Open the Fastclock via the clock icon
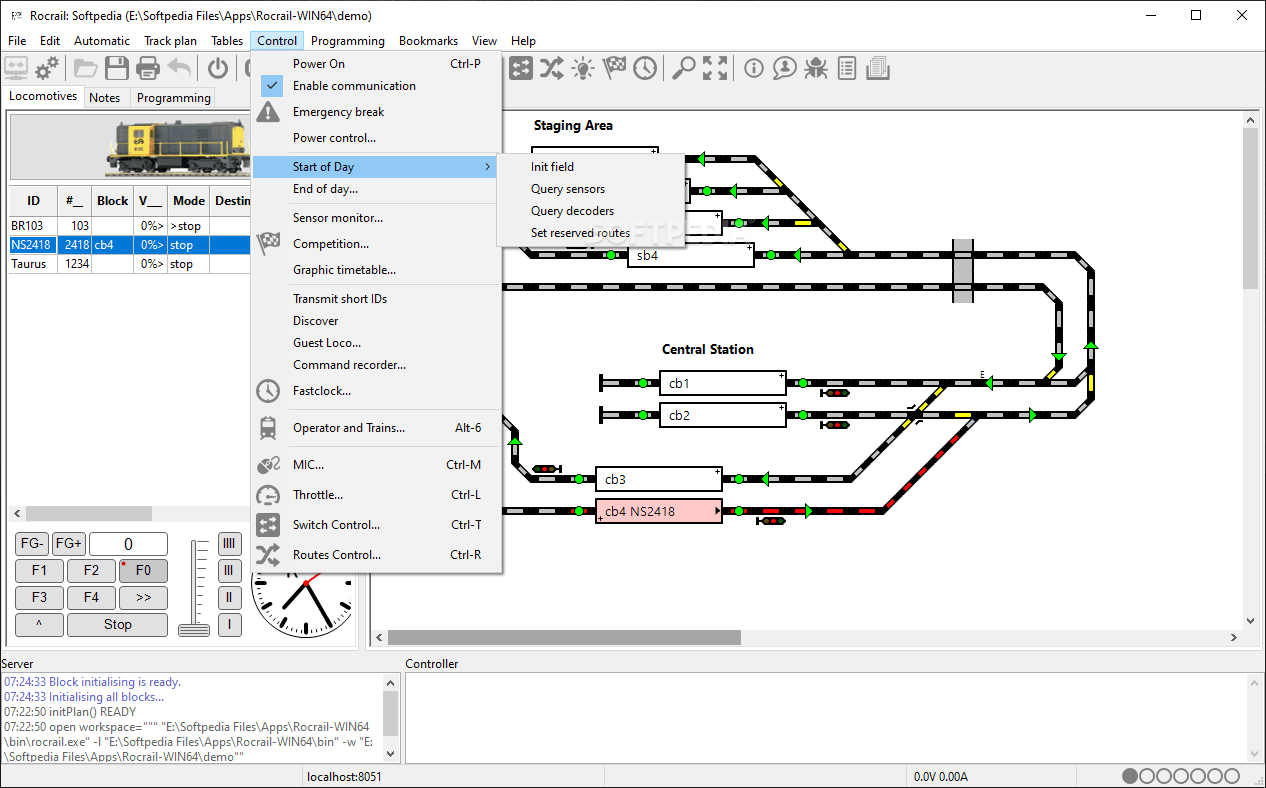Image resolution: width=1266 pixels, height=788 pixels. pyautogui.click(x=644, y=68)
